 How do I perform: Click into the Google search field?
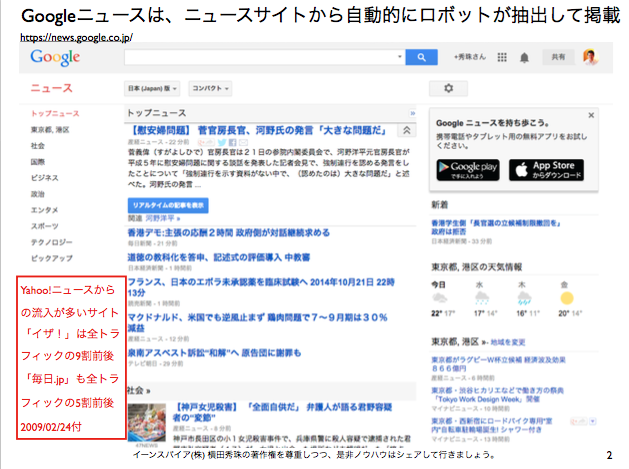261,57
